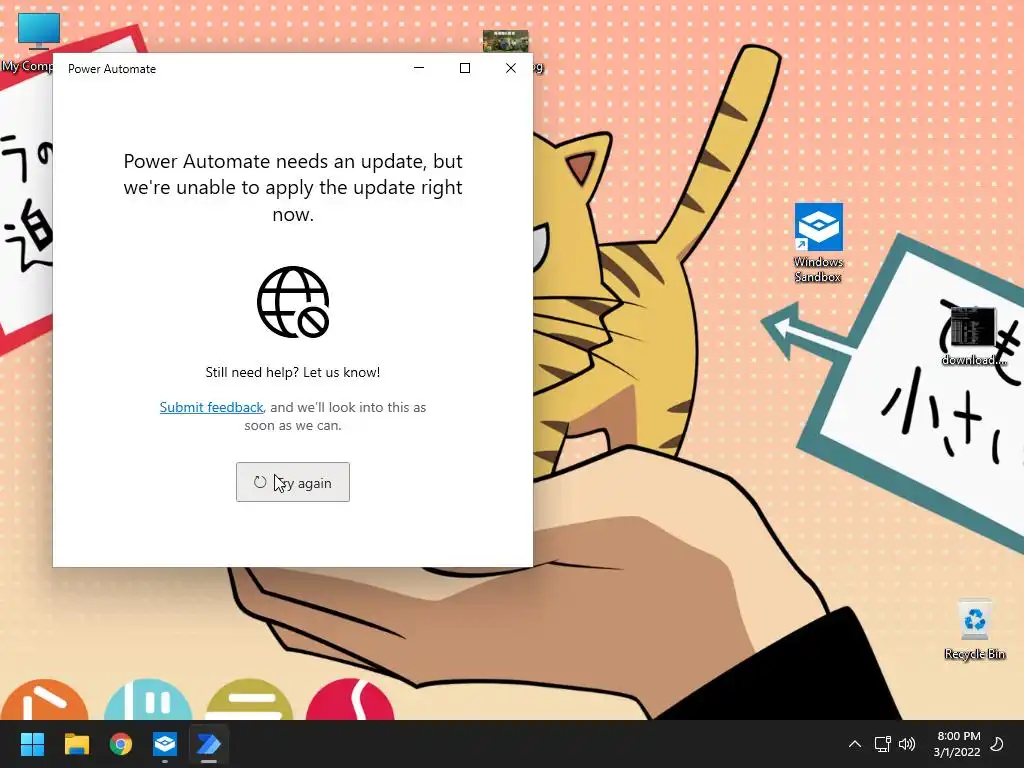This screenshot has width=1024, height=768.
Task: Open the clock showing 8:00 PM
Action: tap(957, 744)
